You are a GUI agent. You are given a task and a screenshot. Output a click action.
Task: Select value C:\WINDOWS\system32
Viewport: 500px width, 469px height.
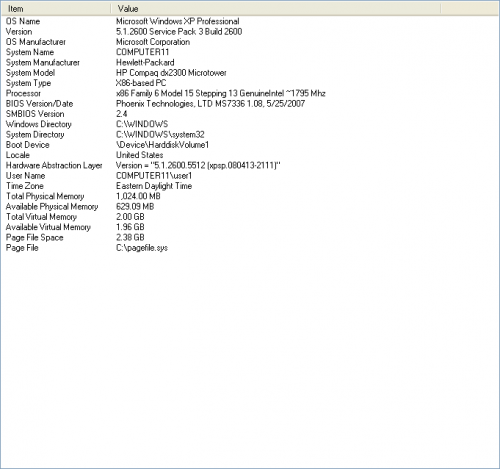[x=160, y=135]
